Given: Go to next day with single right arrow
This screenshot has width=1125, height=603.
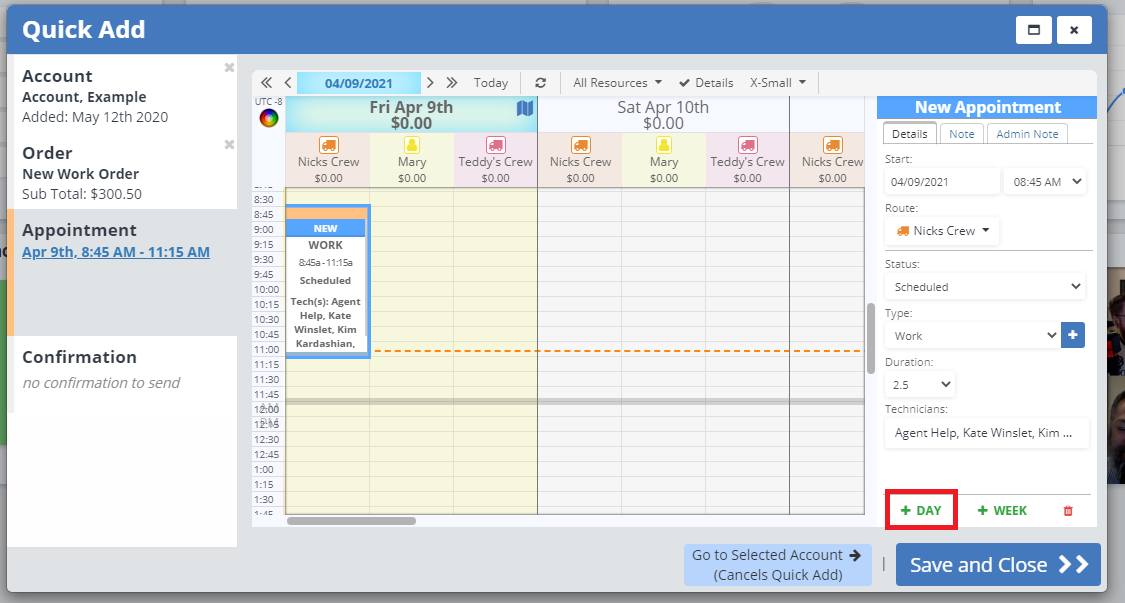Looking at the screenshot, I should pos(430,83).
